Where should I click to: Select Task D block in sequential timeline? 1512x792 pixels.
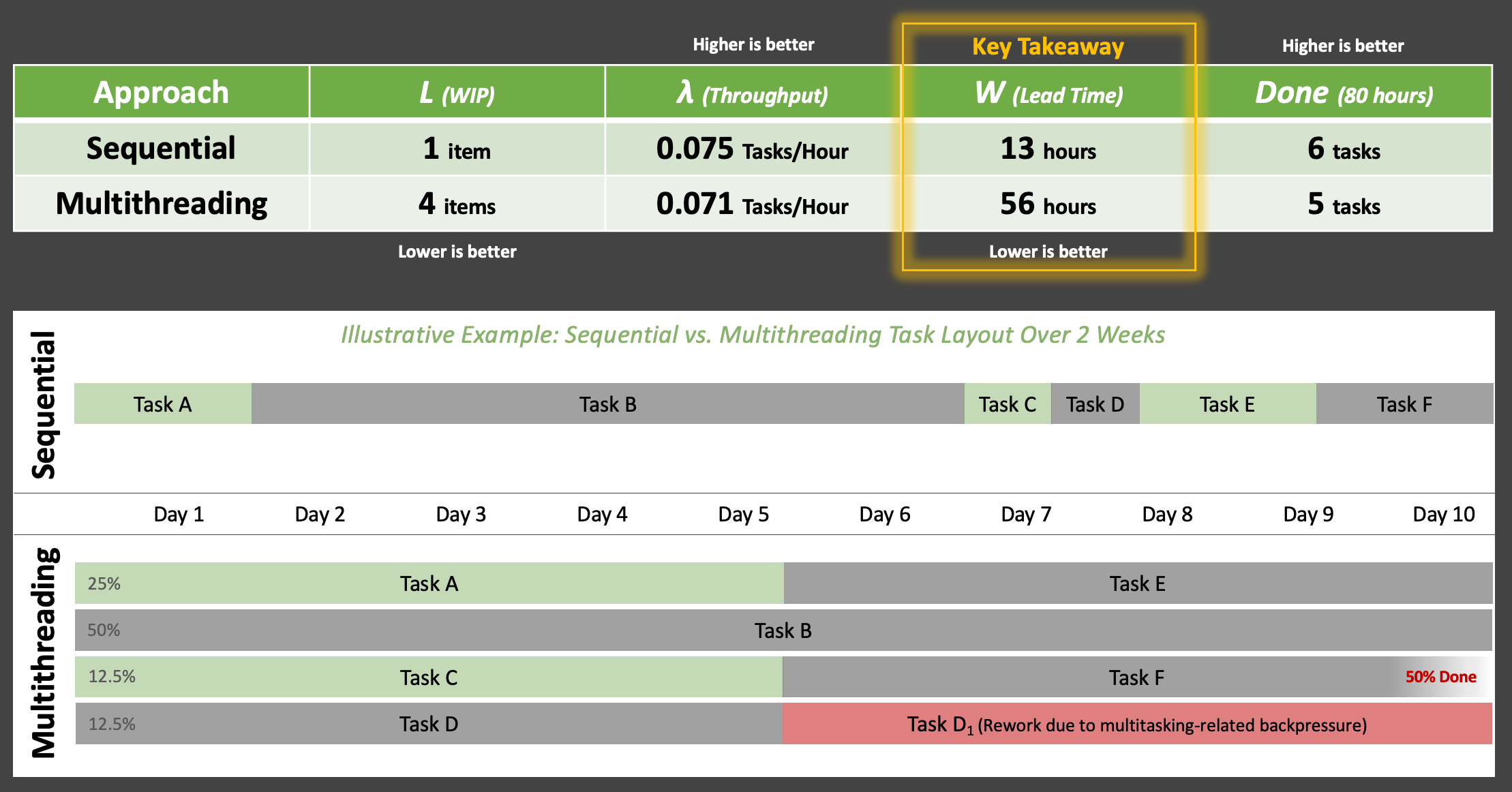tap(1095, 404)
